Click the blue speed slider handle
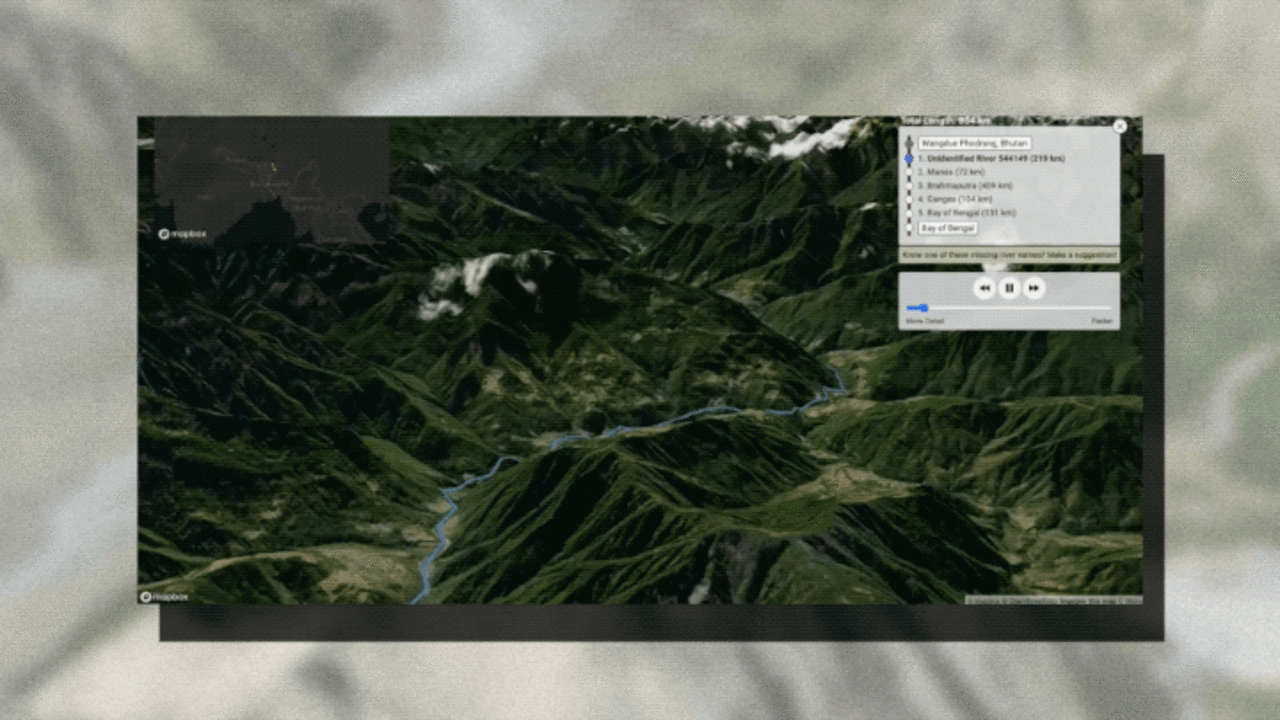The width and height of the screenshot is (1280, 720). [923, 308]
